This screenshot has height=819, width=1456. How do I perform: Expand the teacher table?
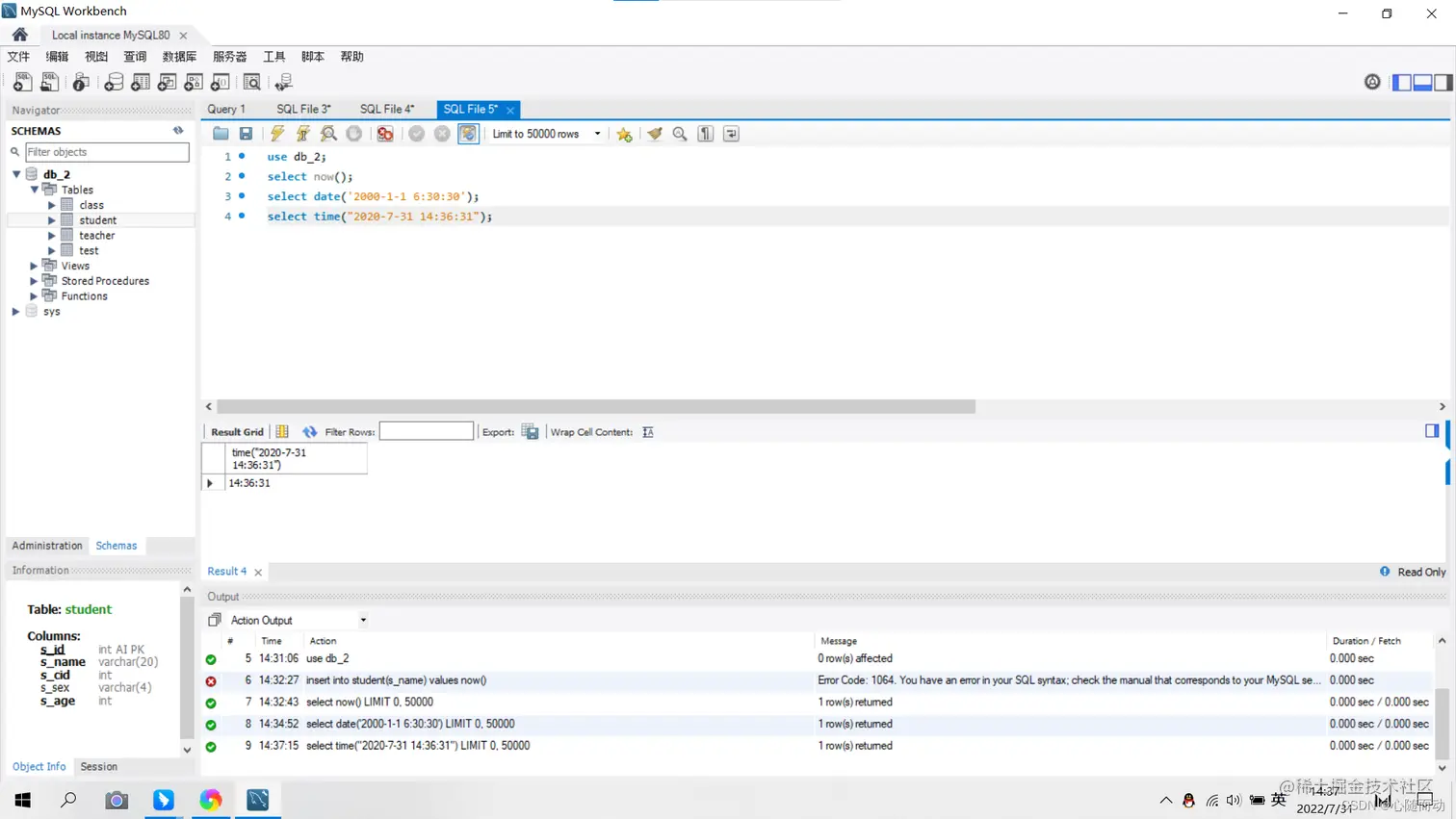[52, 236]
